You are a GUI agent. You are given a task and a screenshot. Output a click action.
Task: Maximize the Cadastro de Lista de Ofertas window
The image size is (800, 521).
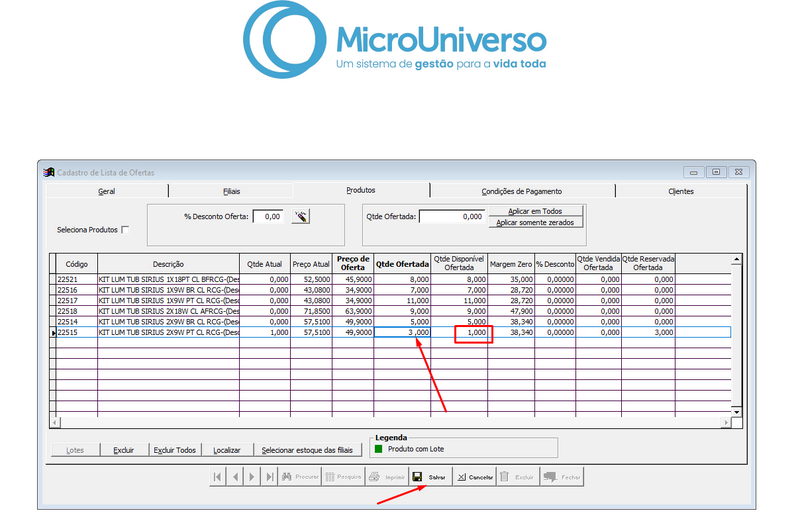click(x=716, y=172)
